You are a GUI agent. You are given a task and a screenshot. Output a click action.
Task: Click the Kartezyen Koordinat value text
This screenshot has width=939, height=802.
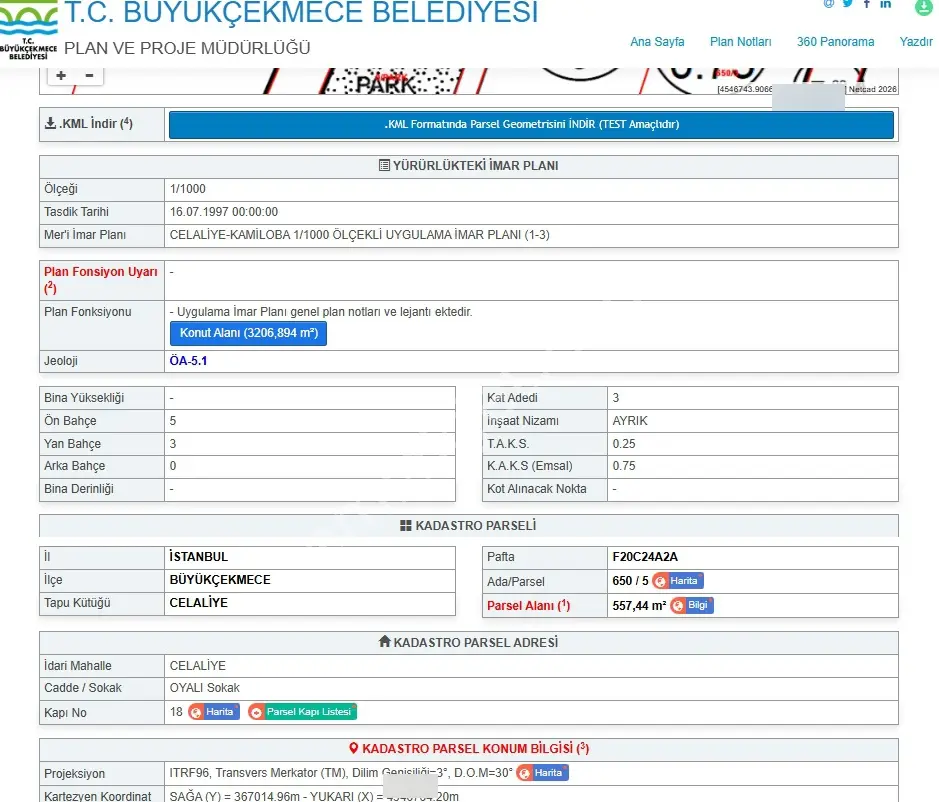click(314, 796)
